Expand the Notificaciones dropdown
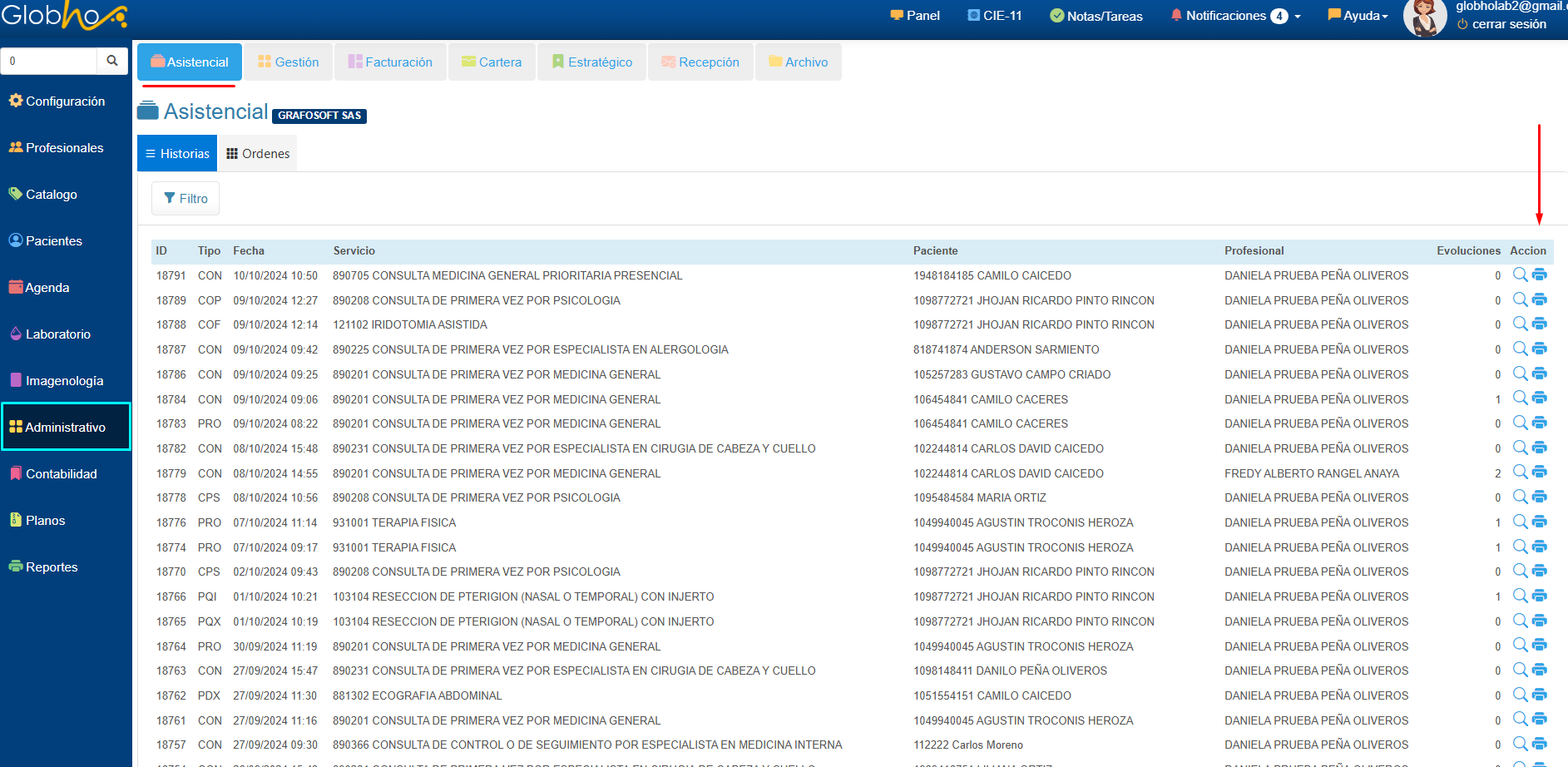 1235,16
